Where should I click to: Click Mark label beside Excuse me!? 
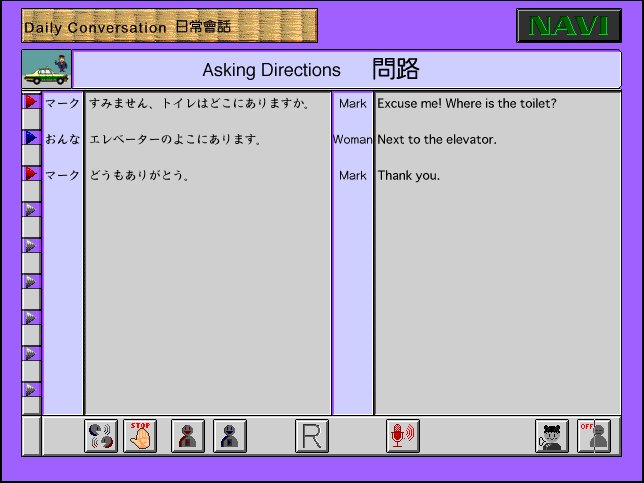coord(353,104)
